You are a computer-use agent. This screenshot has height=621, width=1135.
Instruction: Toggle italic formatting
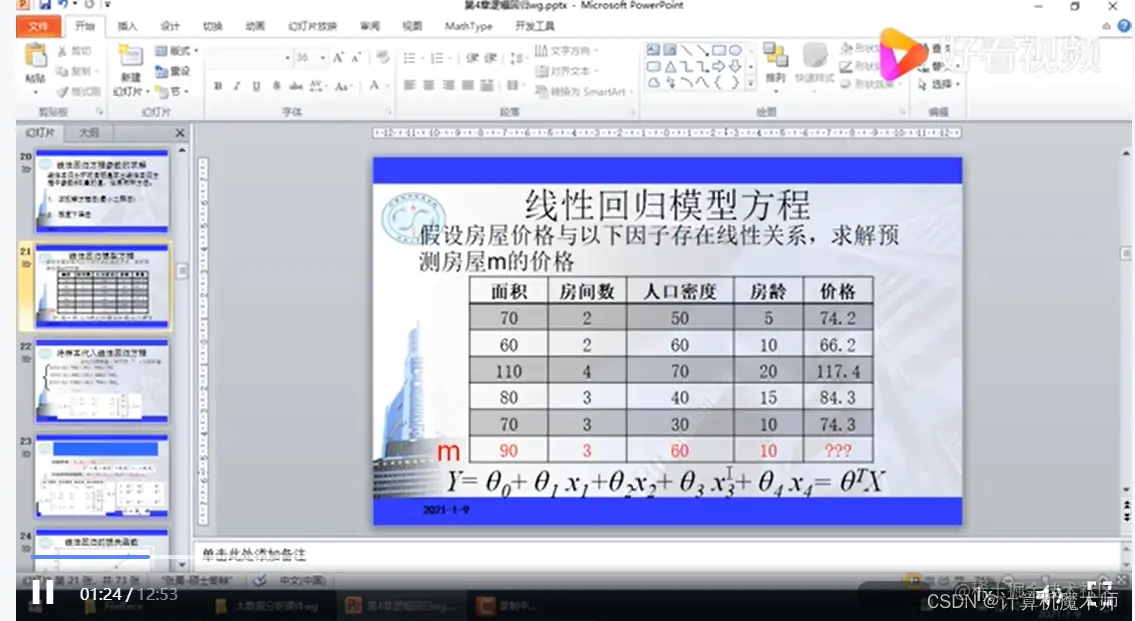tap(236, 85)
